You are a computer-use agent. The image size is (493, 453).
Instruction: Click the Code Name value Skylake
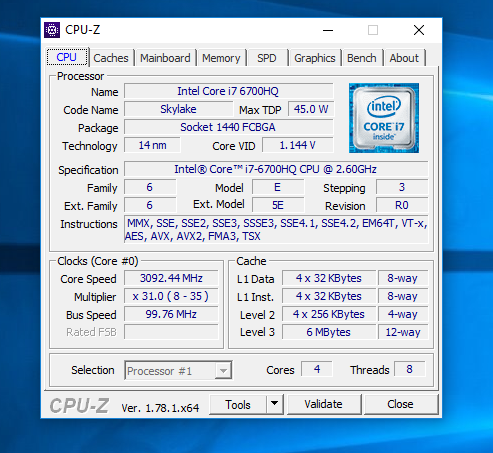178,109
